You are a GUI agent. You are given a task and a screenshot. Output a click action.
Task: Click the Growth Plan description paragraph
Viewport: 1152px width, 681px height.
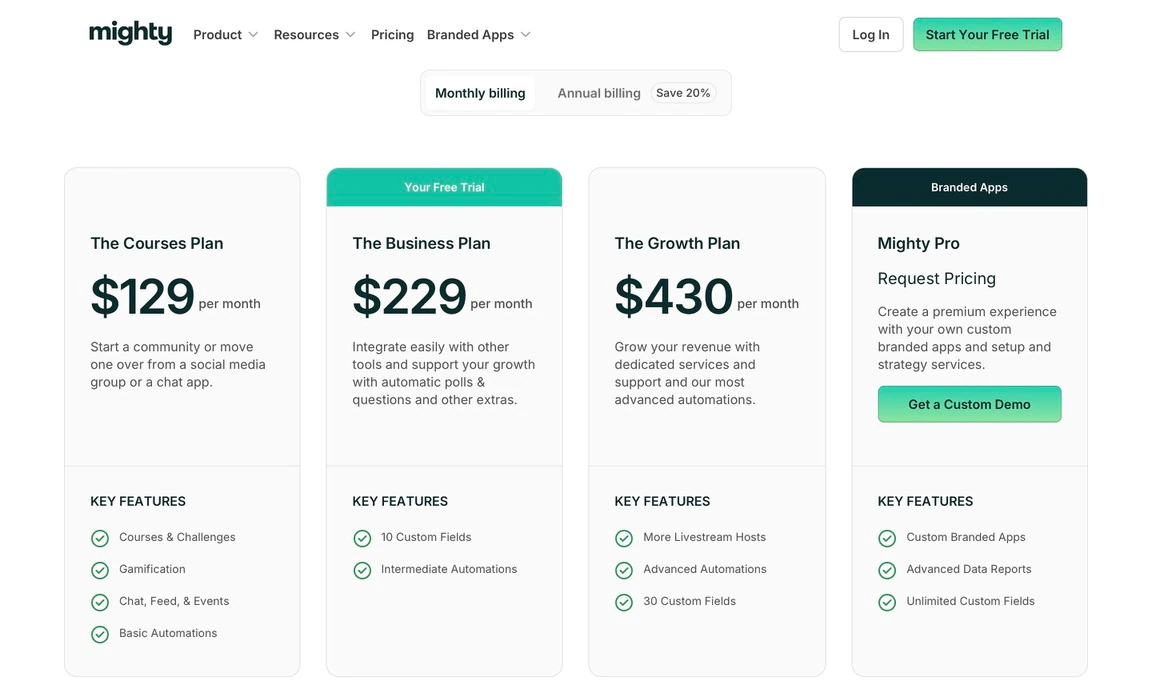pyautogui.click(x=687, y=373)
